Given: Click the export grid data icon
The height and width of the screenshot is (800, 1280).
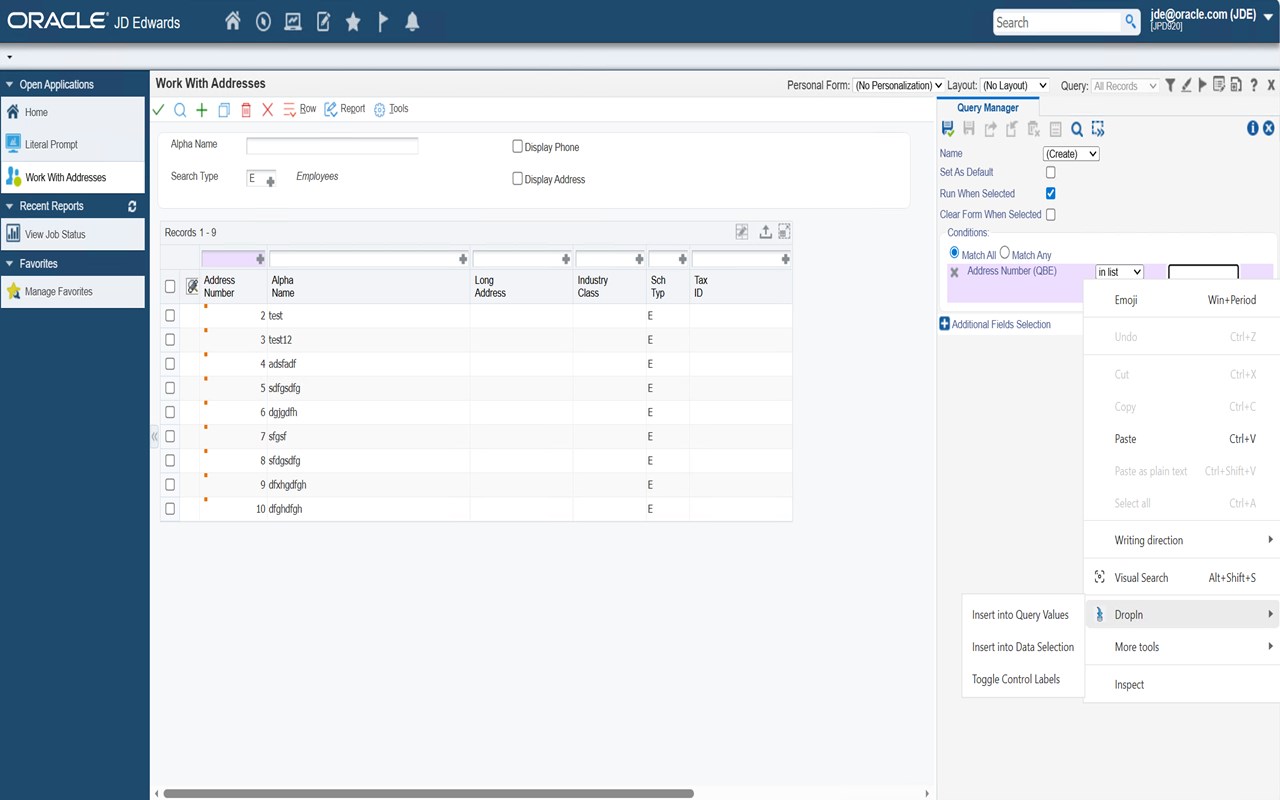Looking at the screenshot, I should (x=765, y=232).
